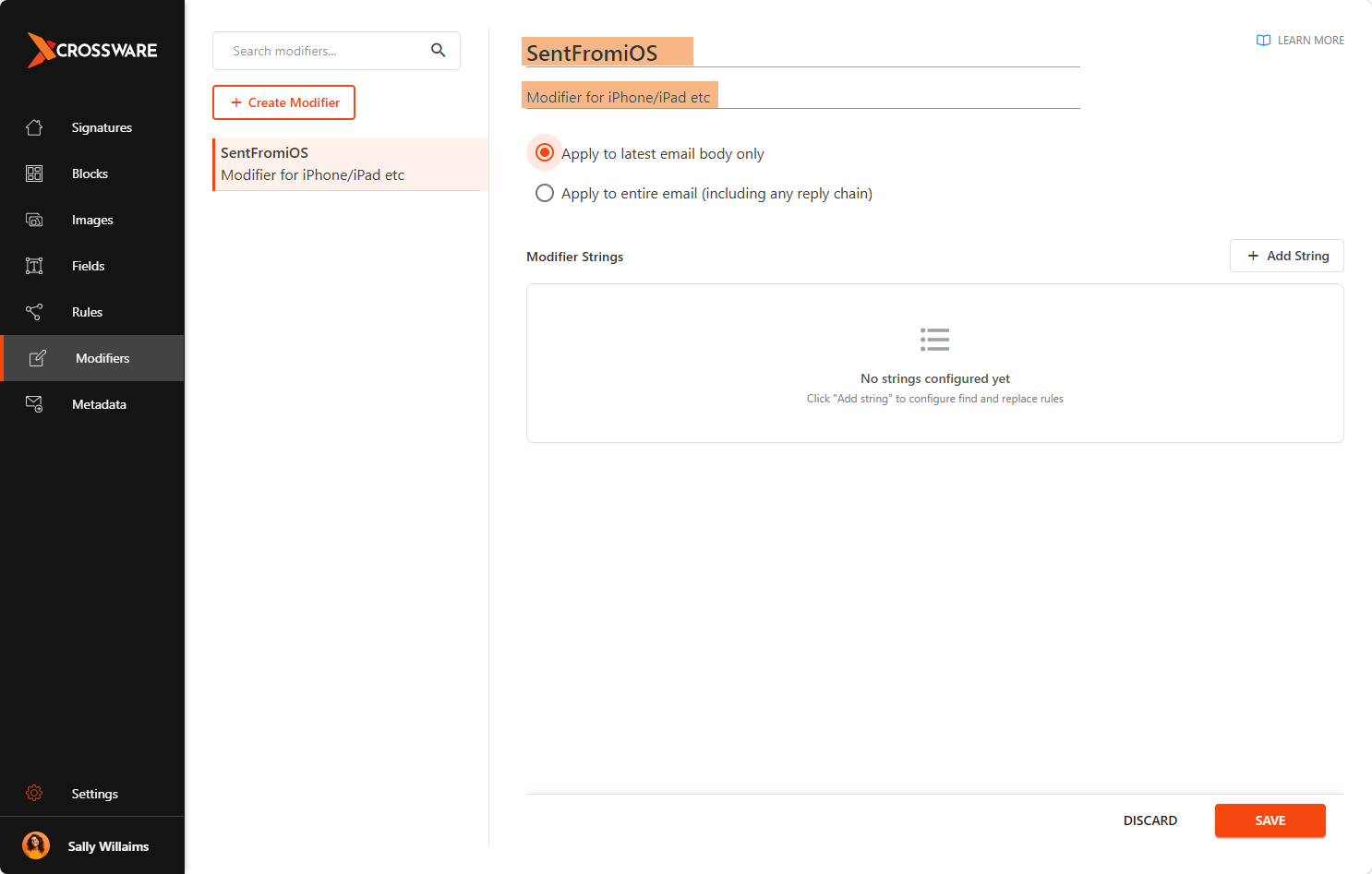Click the Modifiers pencil-edit icon
The image size is (1372, 874).
click(38, 358)
